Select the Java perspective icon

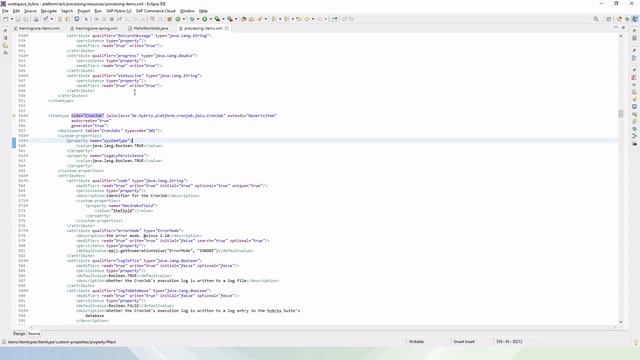coord(620,19)
